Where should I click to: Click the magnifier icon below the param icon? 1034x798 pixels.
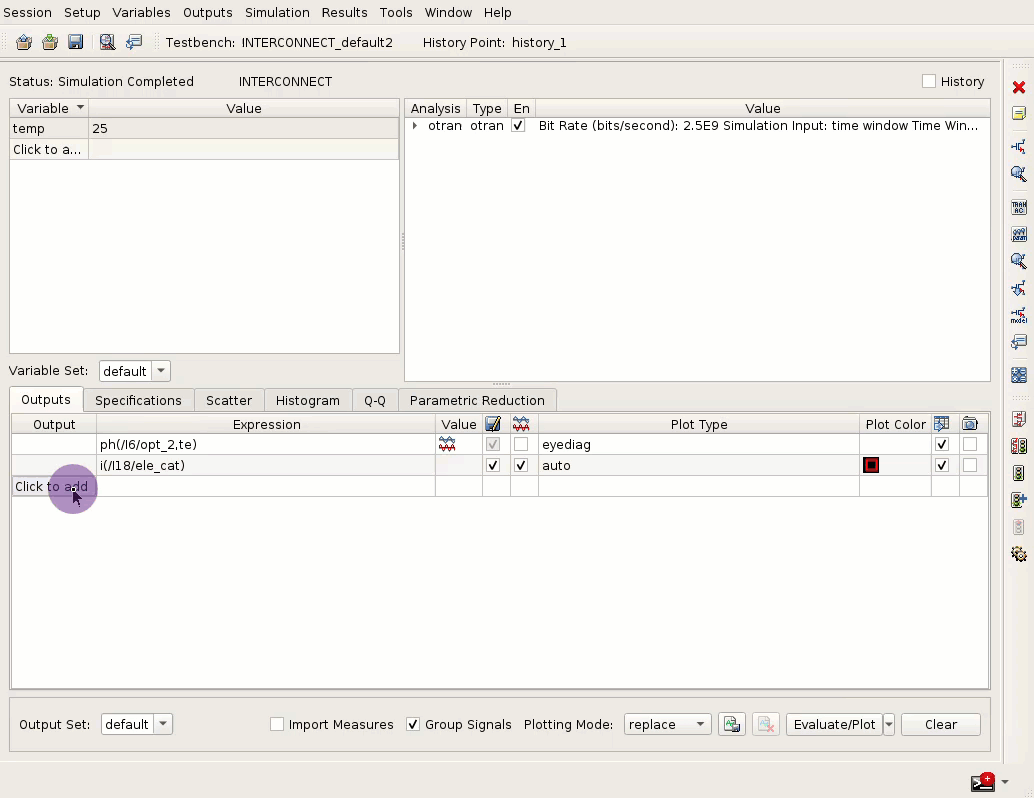(1019, 261)
